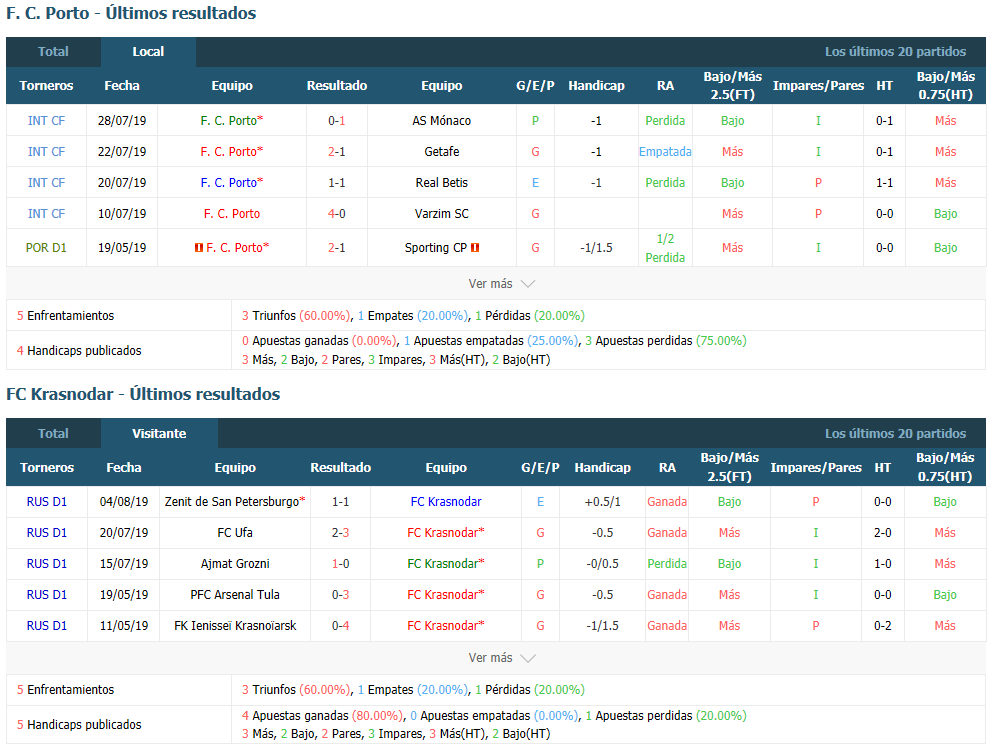Open RUS D1 link dated 20/07/19
Viewport: 999px width, 753px height.
click(47, 533)
